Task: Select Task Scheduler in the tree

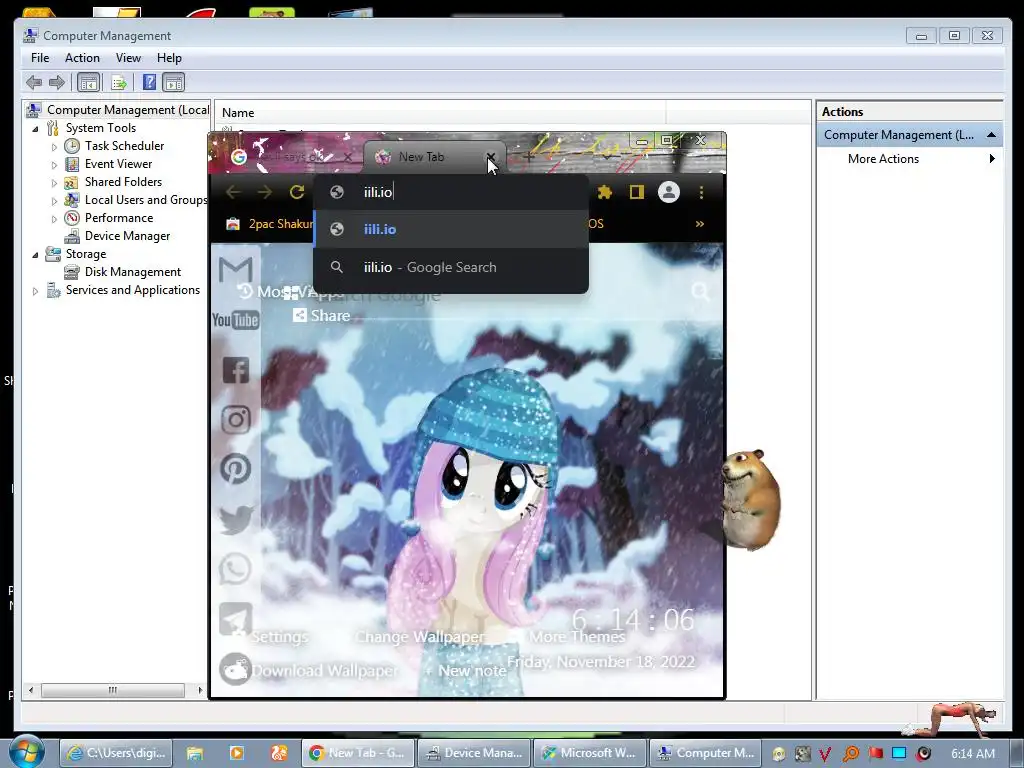Action: click(124, 146)
